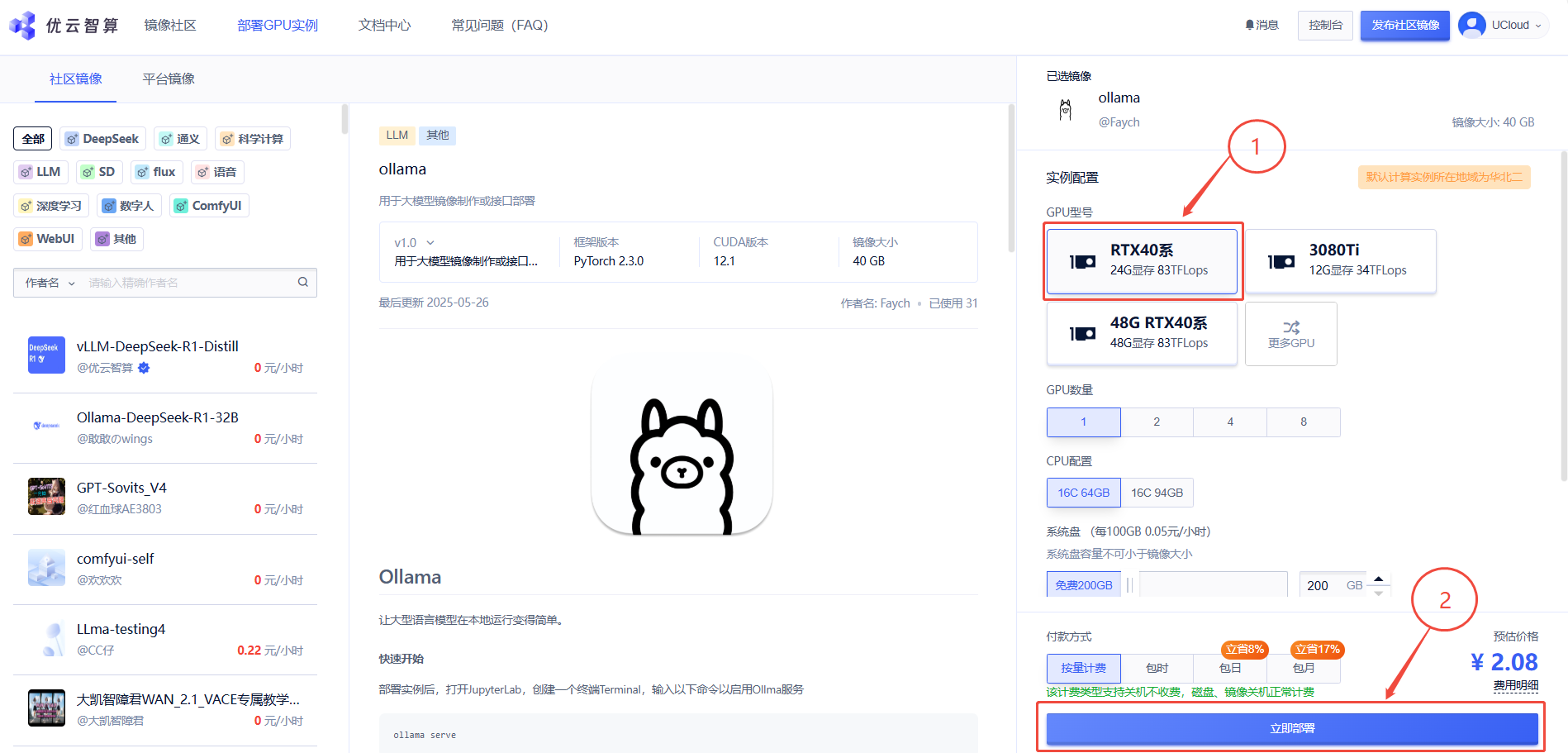Click the 发布社区镜像 button
This screenshot has height=753, width=1568.
1405,25
